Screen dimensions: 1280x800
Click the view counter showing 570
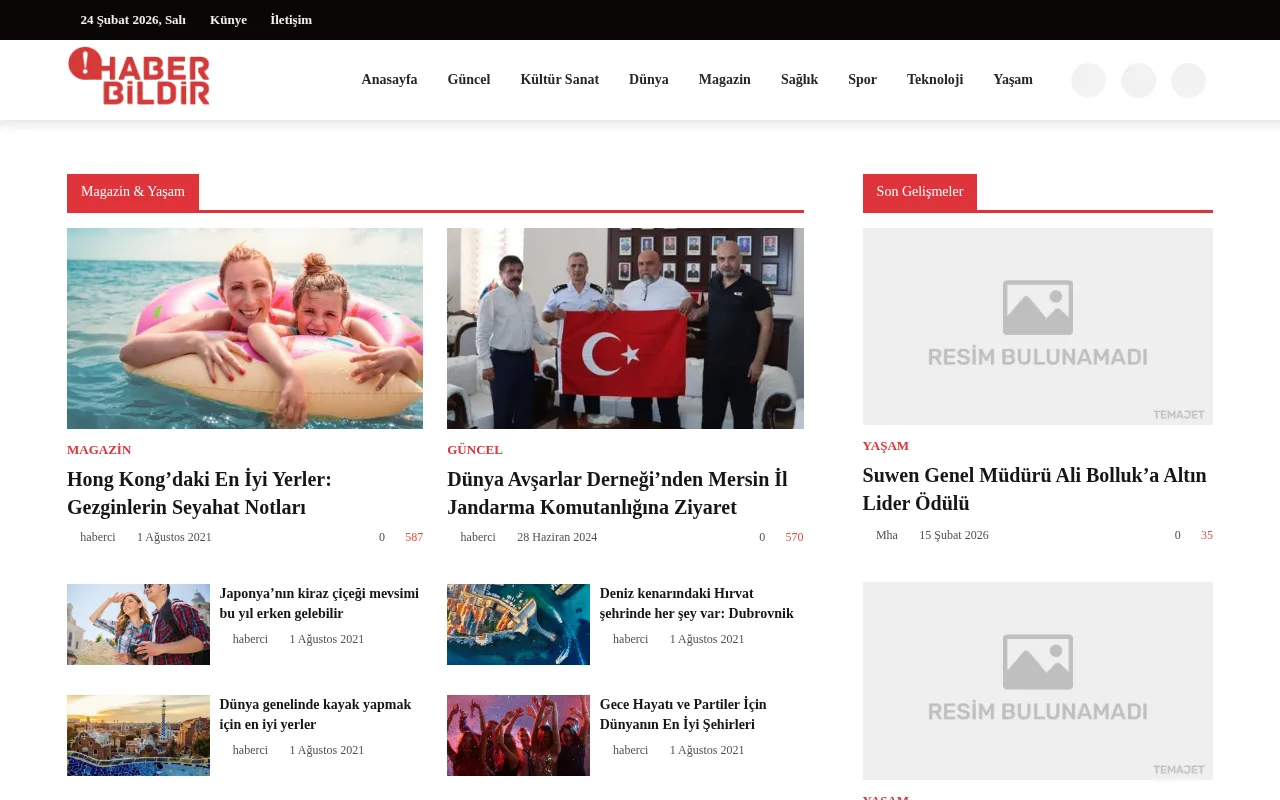pos(793,537)
